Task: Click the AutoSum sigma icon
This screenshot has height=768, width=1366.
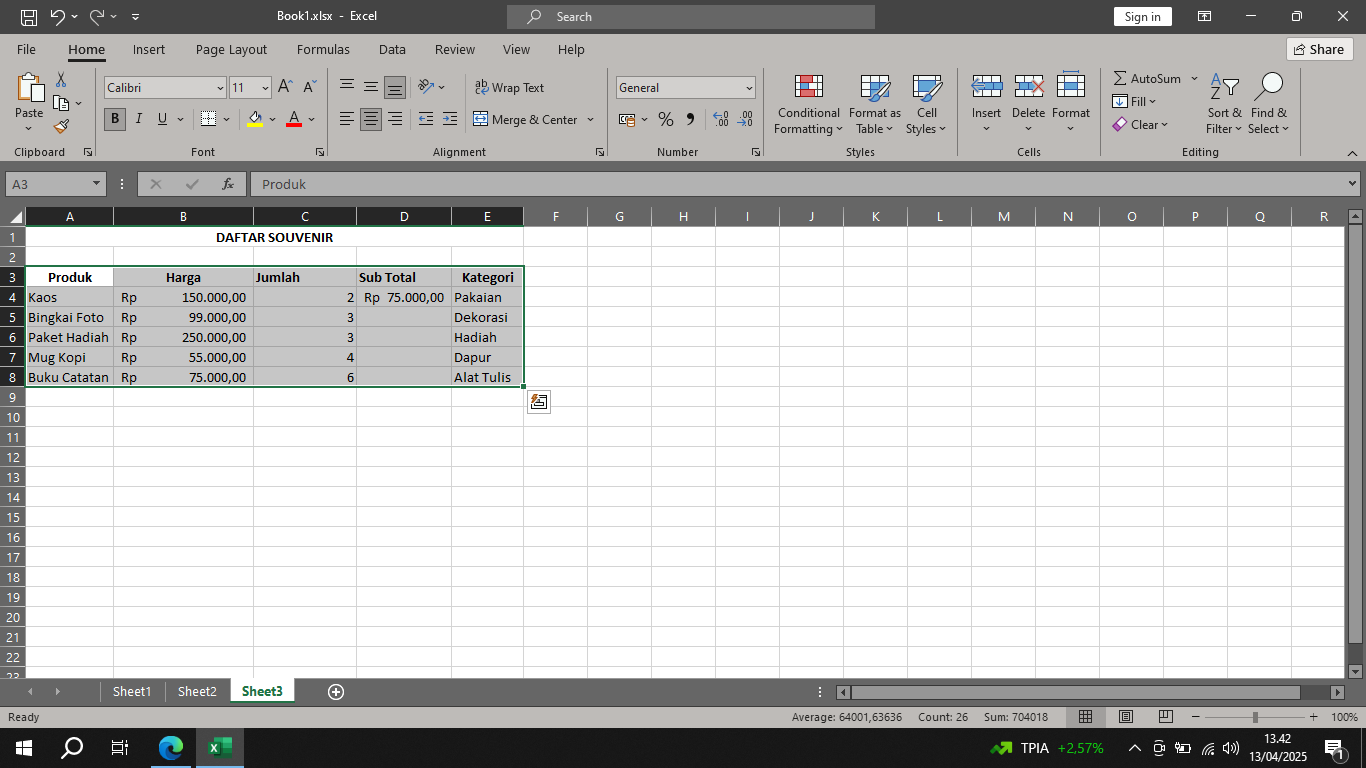Action: [1120, 78]
